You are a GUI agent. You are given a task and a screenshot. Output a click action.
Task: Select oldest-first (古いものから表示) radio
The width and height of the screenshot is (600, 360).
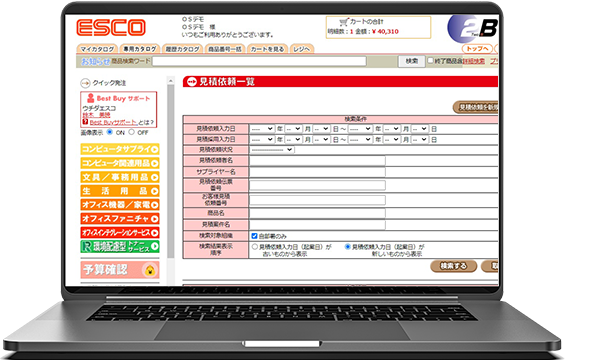pyautogui.click(x=255, y=247)
